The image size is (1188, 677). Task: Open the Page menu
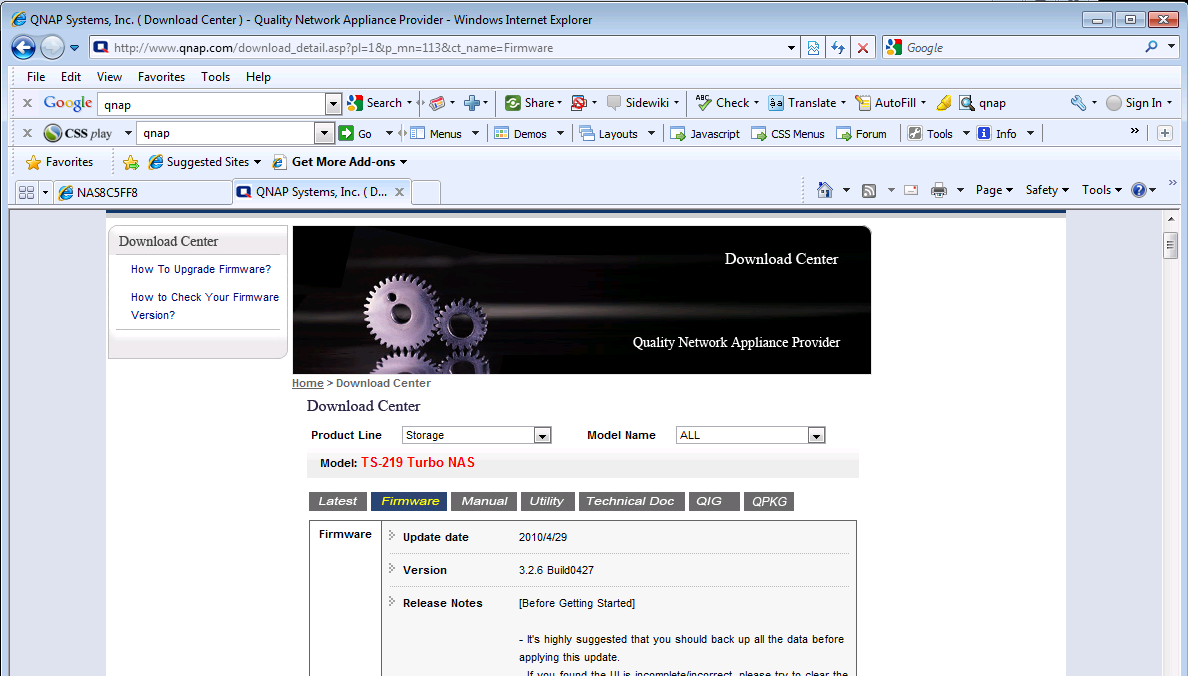pyautogui.click(x=994, y=190)
